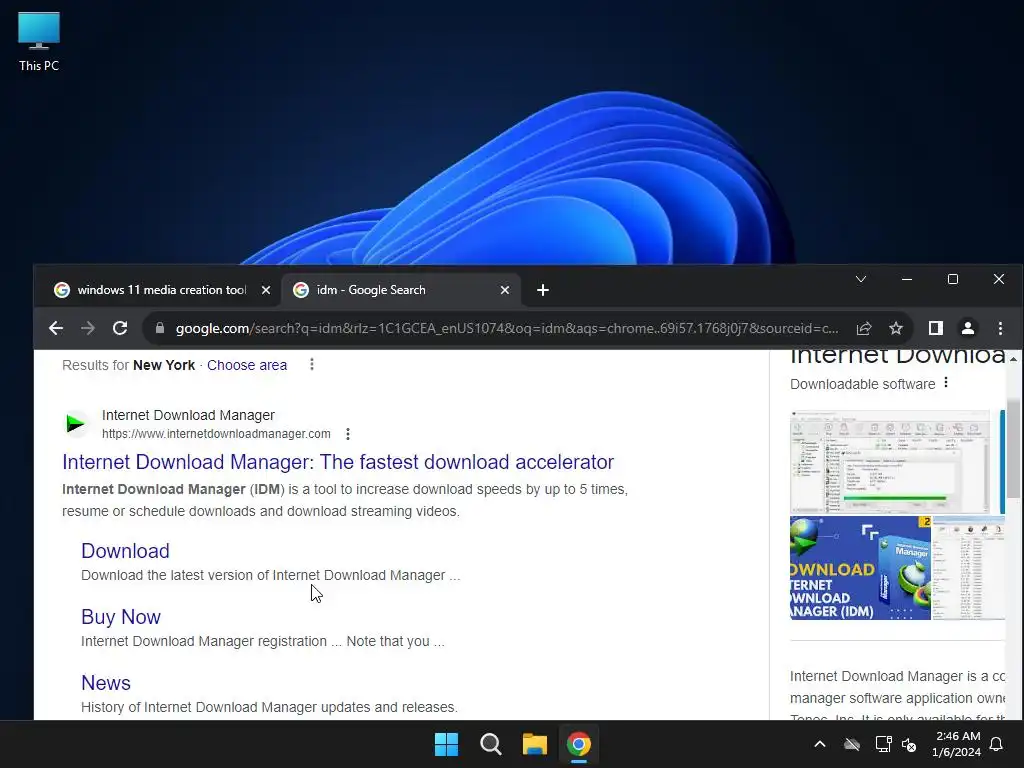
Task: Click Internet Download Manager site favicon
Action: coord(76,424)
